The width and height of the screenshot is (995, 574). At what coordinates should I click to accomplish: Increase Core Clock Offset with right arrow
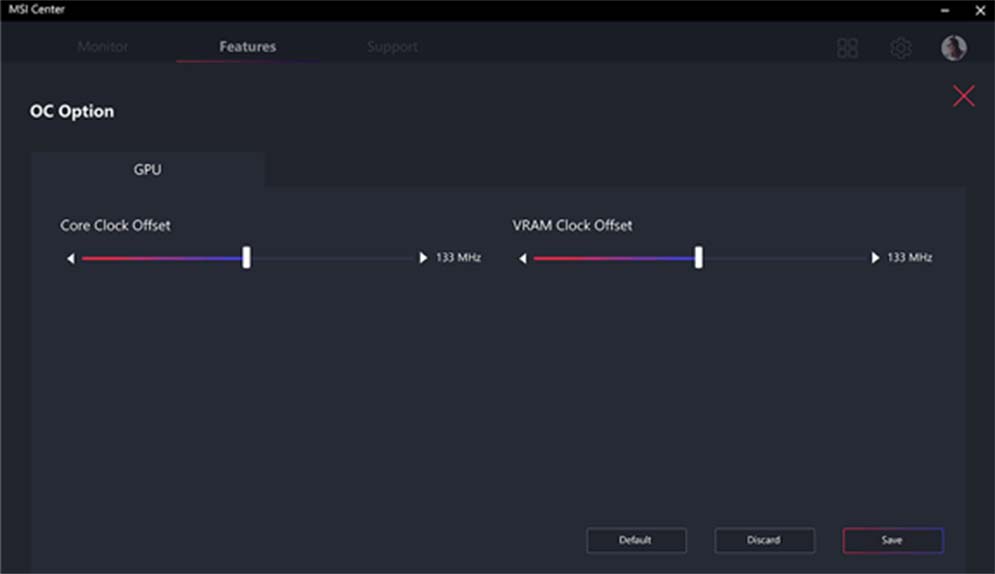pos(423,258)
